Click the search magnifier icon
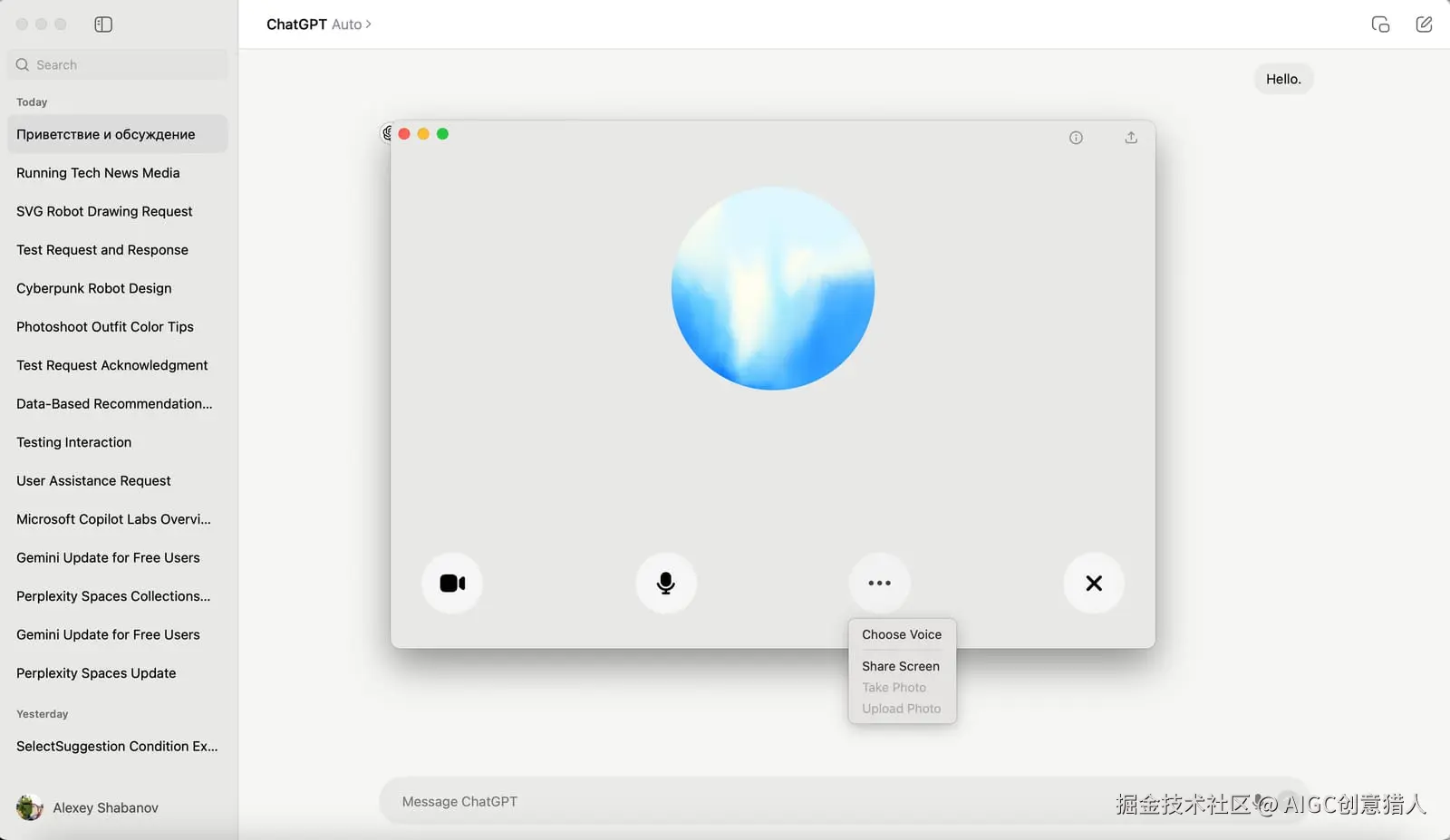1450x840 pixels. tap(23, 65)
